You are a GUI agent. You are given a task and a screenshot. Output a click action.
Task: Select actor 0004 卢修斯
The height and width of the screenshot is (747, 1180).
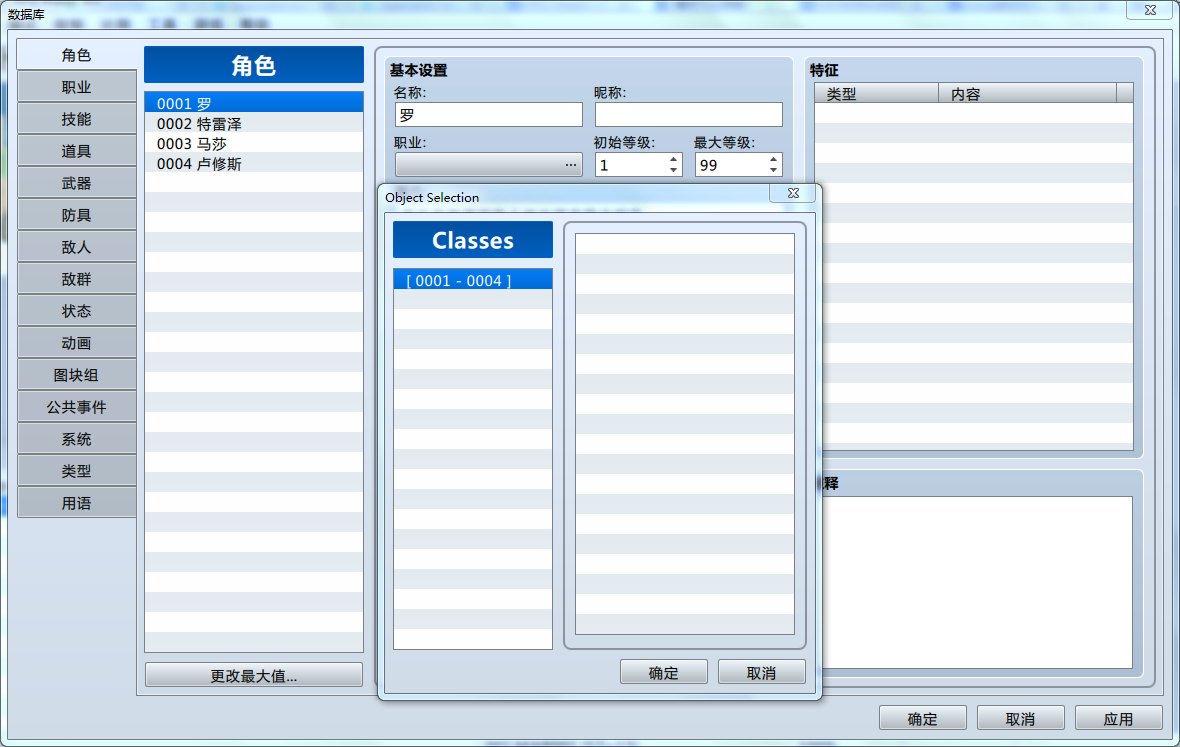click(254, 163)
